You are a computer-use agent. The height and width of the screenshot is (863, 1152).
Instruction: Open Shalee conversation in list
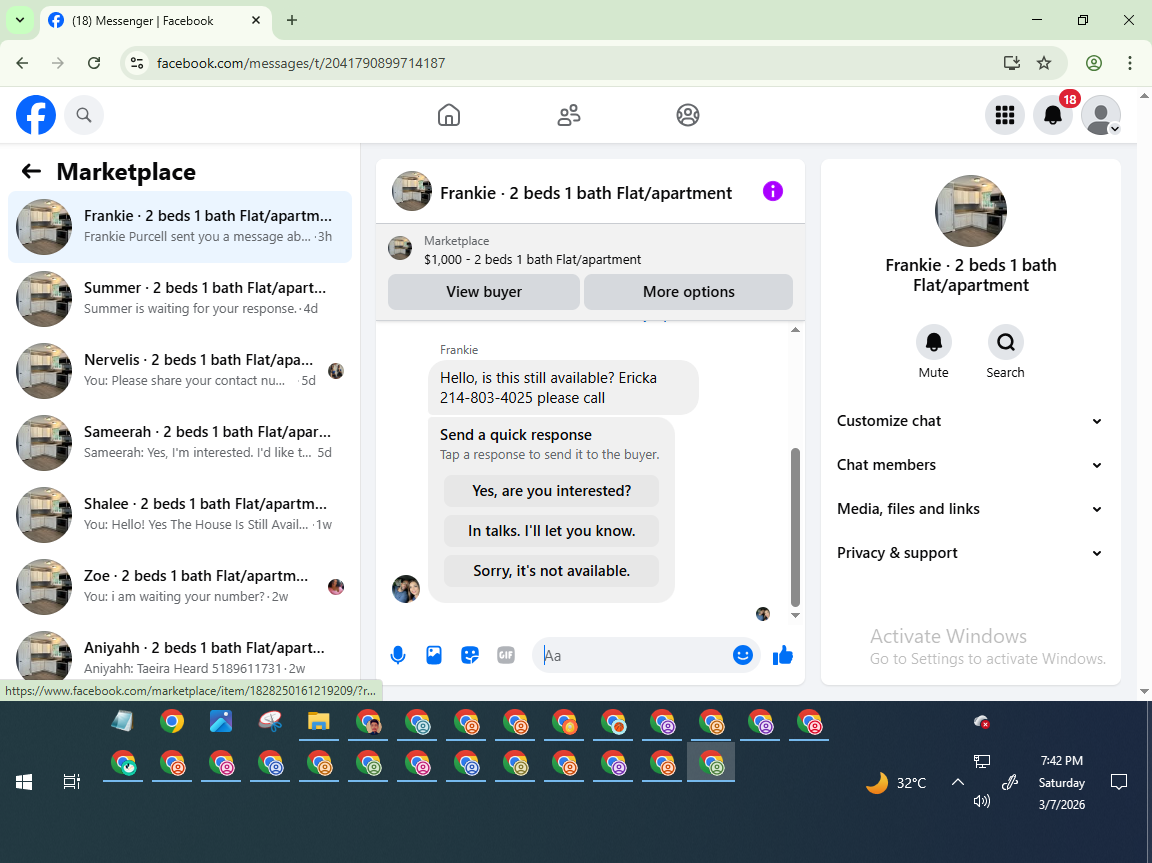(180, 515)
